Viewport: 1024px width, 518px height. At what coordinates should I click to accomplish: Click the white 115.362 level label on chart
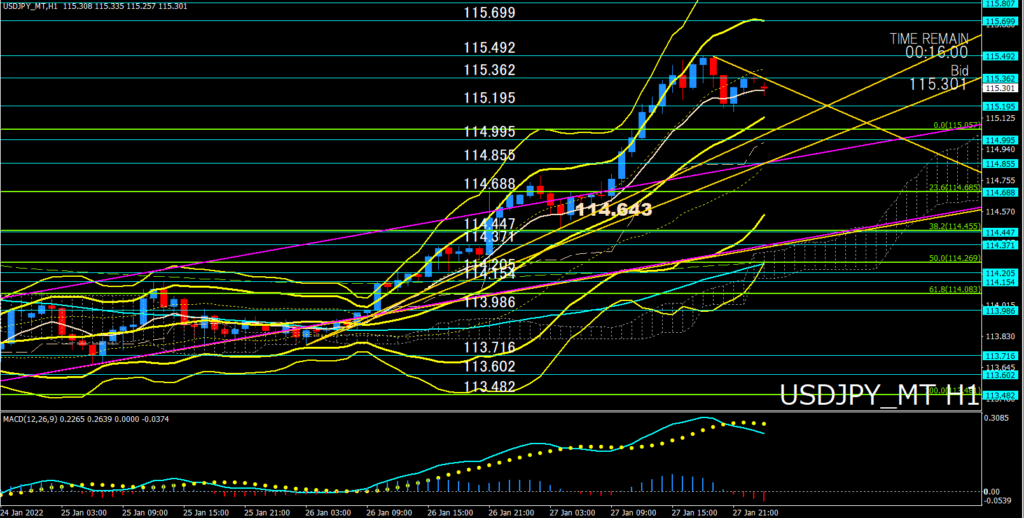click(490, 70)
